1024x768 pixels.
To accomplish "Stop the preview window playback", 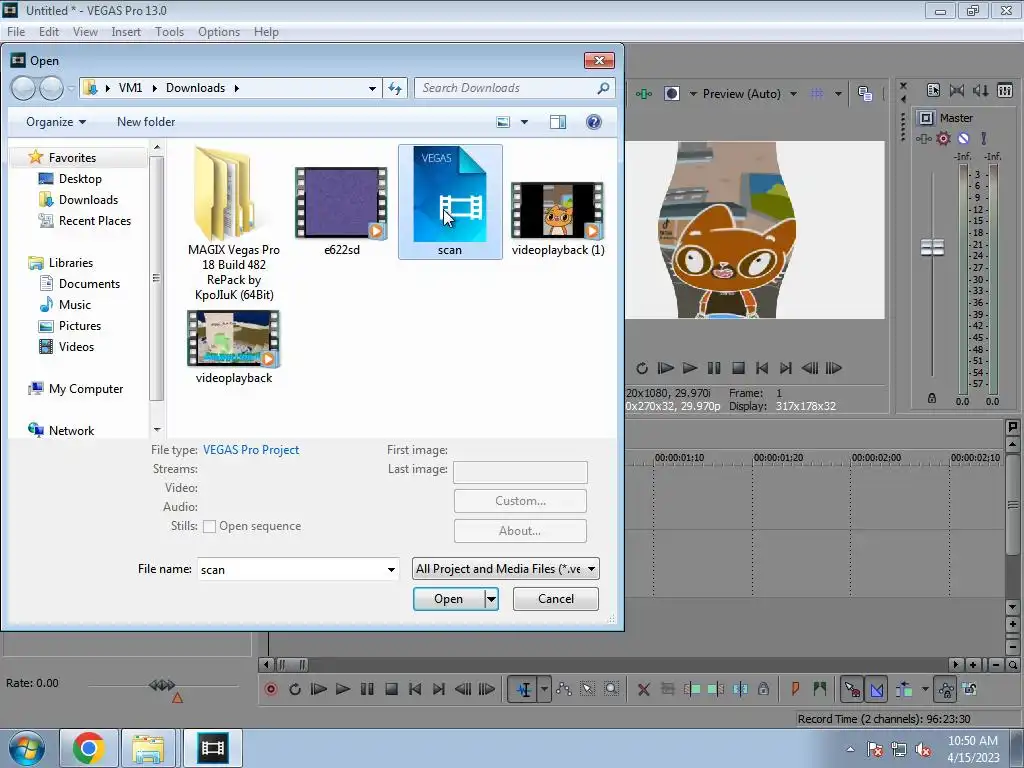I will 738,368.
